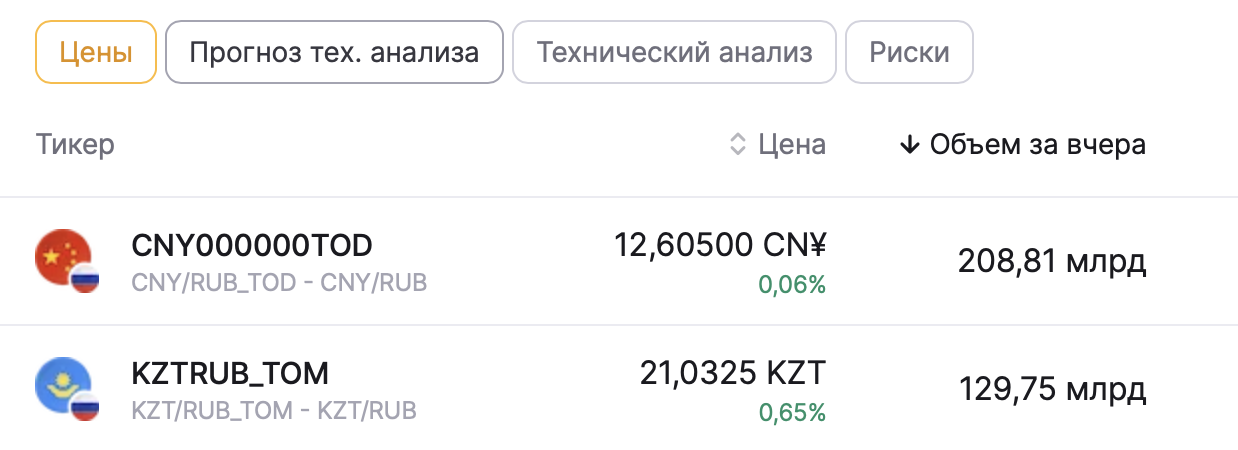1238x450 pixels.
Task: Click the CNY/RUB_TOD - CNY/RUB subtitle
Action: 279,283
